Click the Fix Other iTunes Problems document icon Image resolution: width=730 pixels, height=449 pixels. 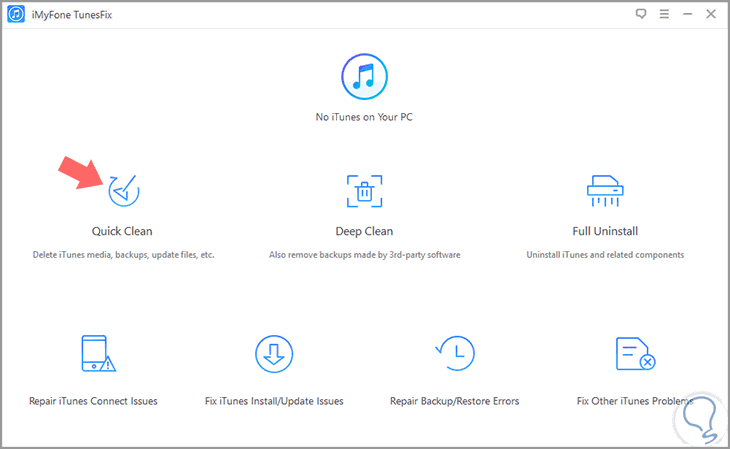(x=635, y=354)
